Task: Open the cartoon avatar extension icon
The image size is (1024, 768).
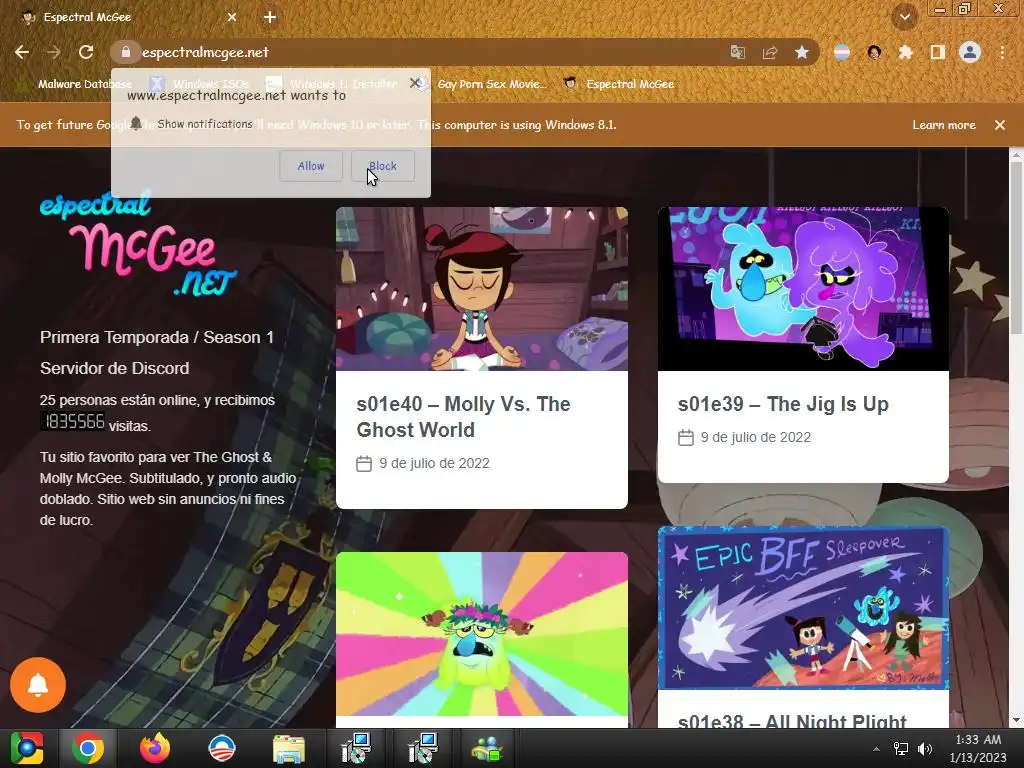Action: (x=874, y=52)
